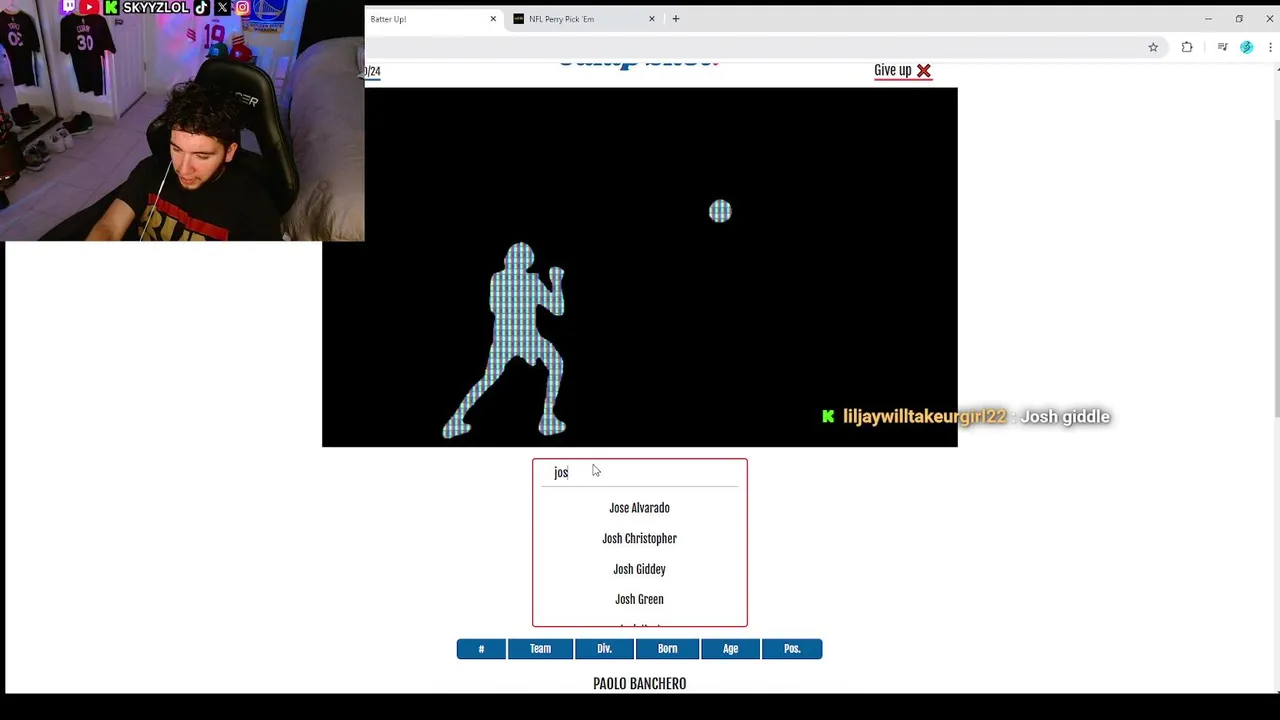Screen dimensions: 1280x720
Task: Click the PAOLO BANCHERO guess row
Action: click(x=639, y=684)
